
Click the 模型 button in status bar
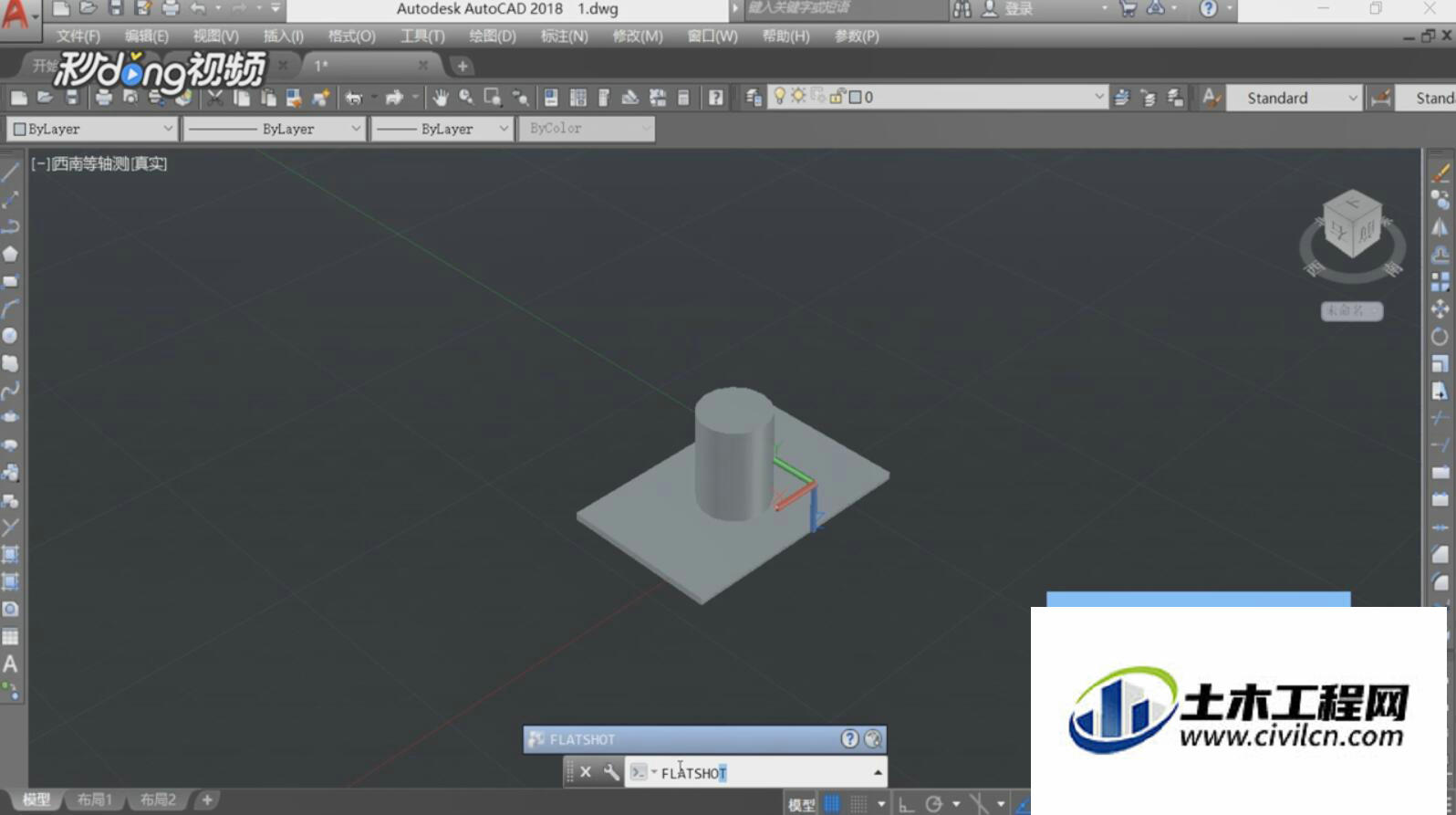coord(801,804)
